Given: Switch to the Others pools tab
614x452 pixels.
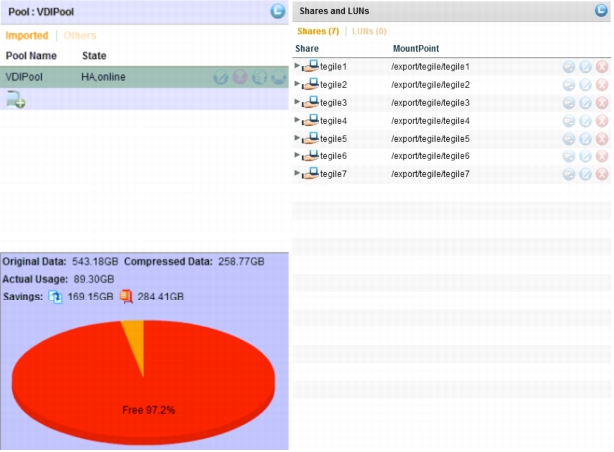Looking at the screenshot, I should coord(80,36).
